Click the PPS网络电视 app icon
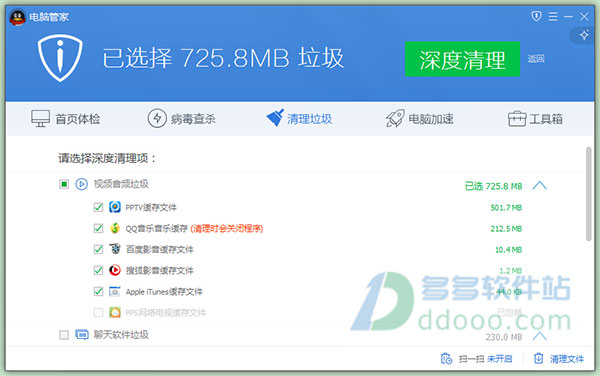 (115, 313)
